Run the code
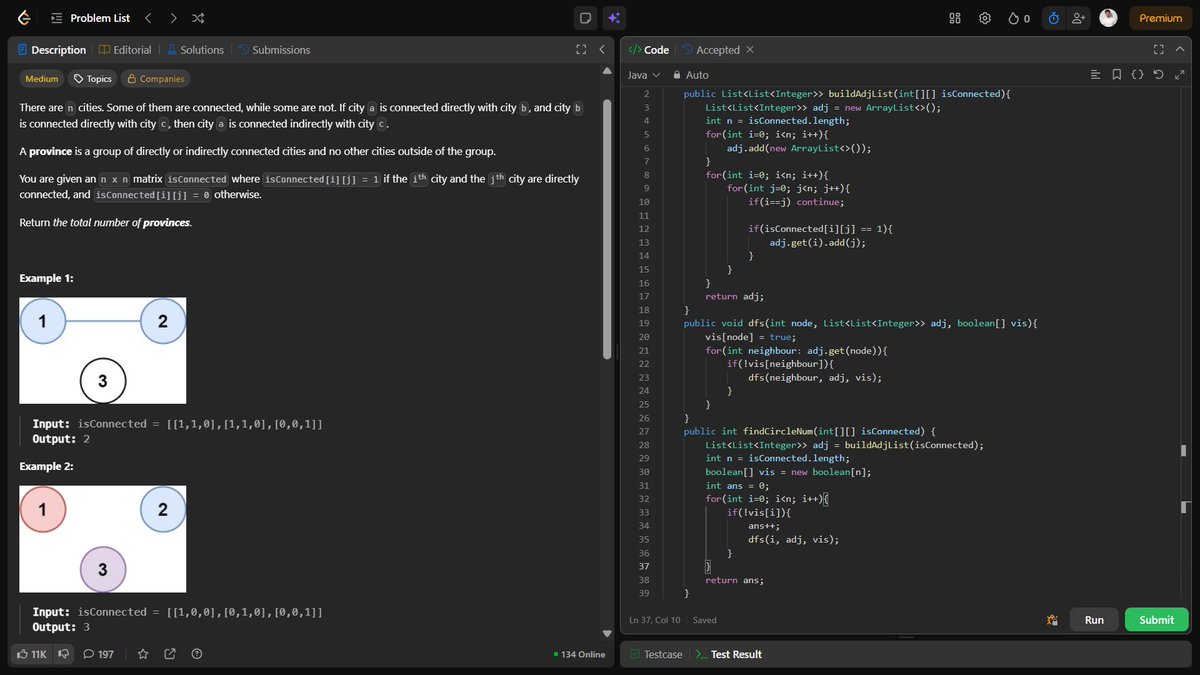 tap(1094, 620)
